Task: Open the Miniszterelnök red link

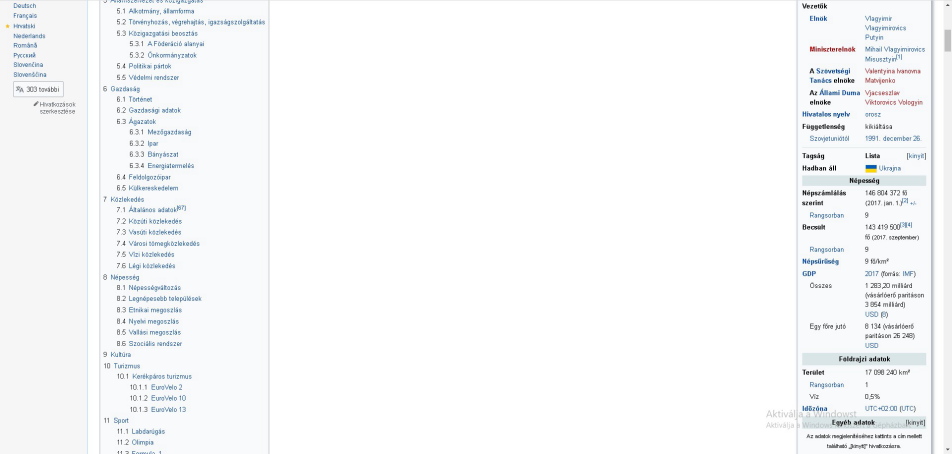Action: (832, 49)
